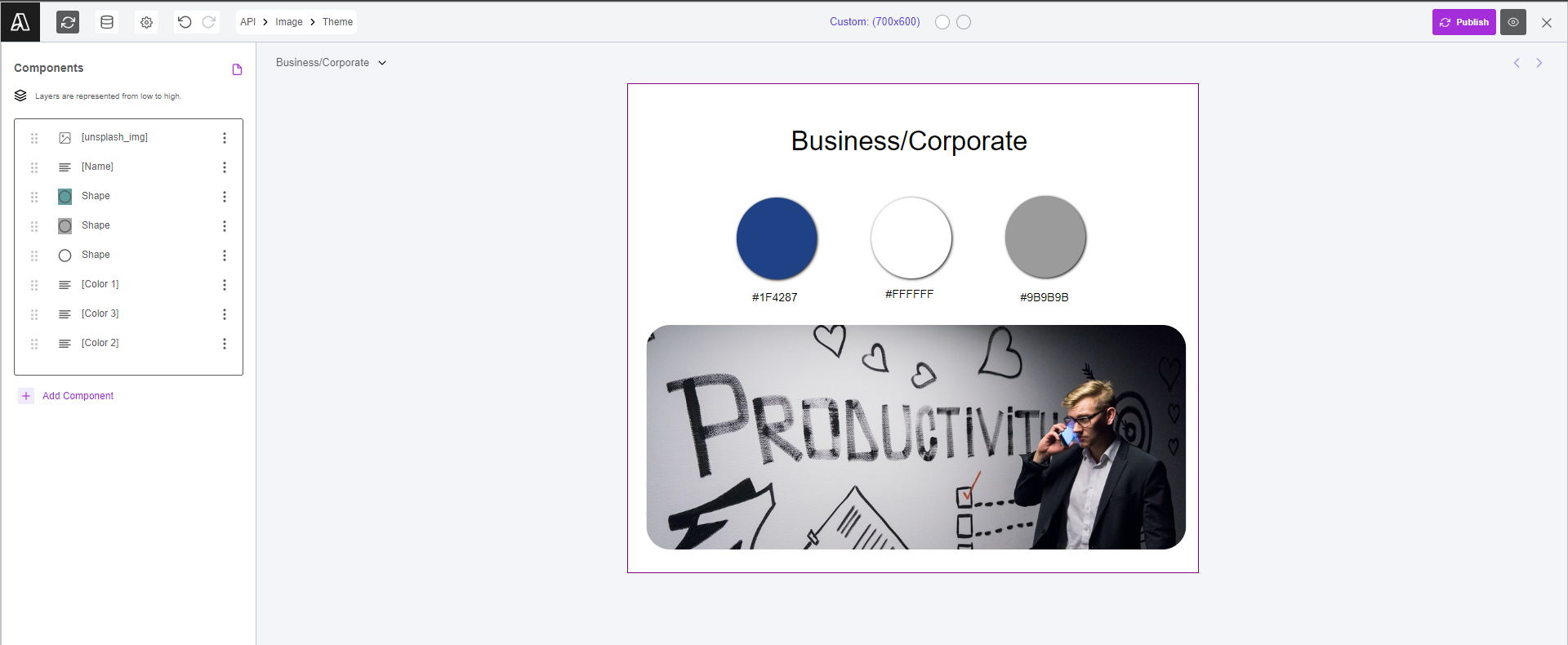Click the redo arrow icon
This screenshot has width=1568, height=645.
point(209,22)
